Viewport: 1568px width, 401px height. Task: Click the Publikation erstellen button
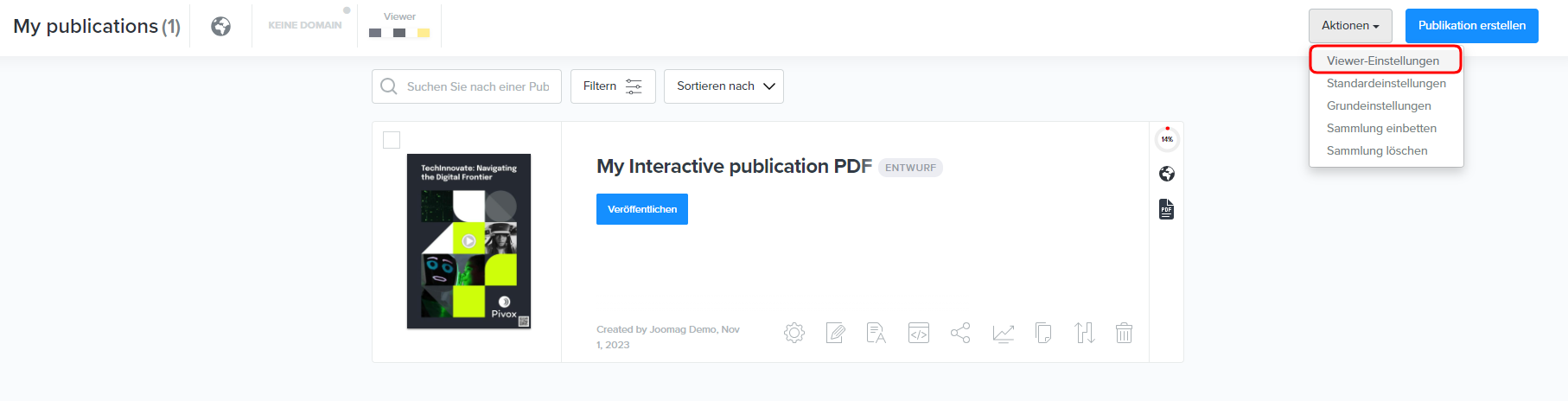pyautogui.click(x=1471, y=26)
